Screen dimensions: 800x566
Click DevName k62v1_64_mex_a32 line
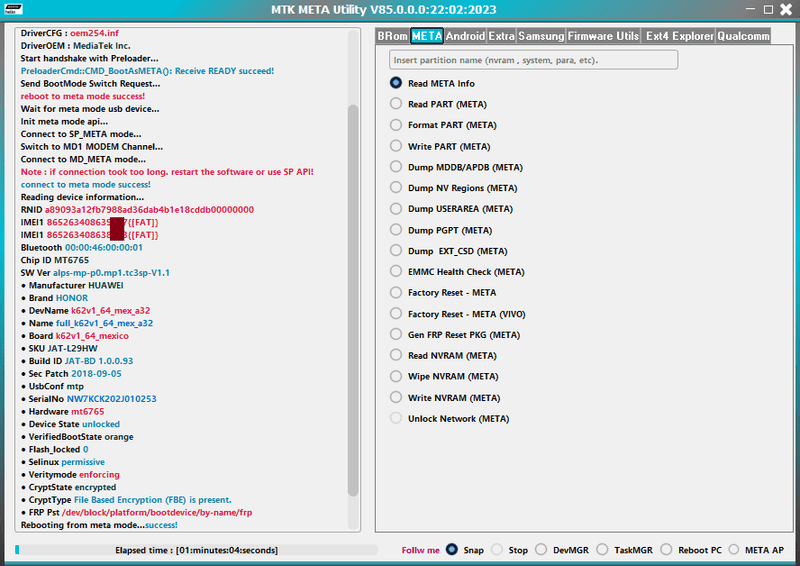86,311
